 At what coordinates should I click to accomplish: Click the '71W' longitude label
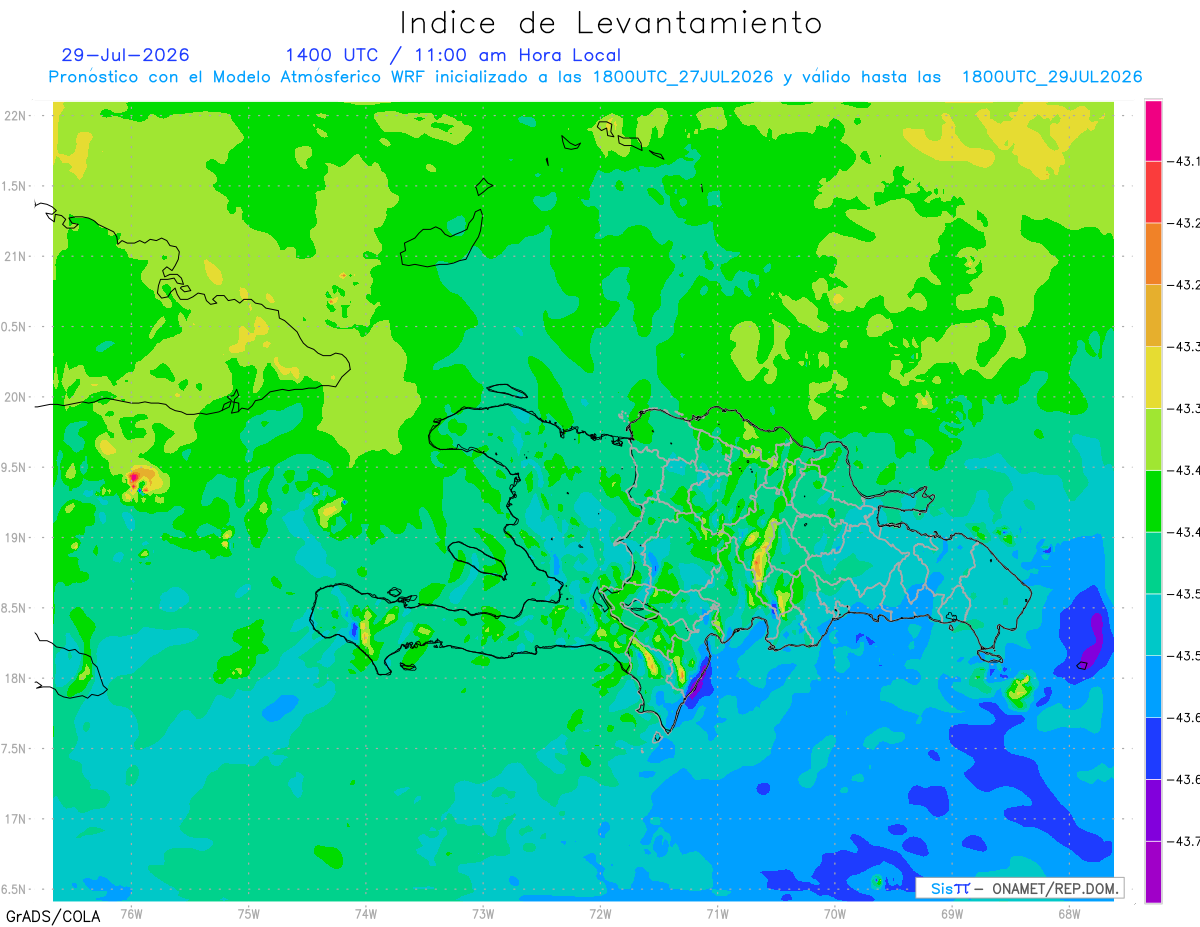(x=717, y=913)
